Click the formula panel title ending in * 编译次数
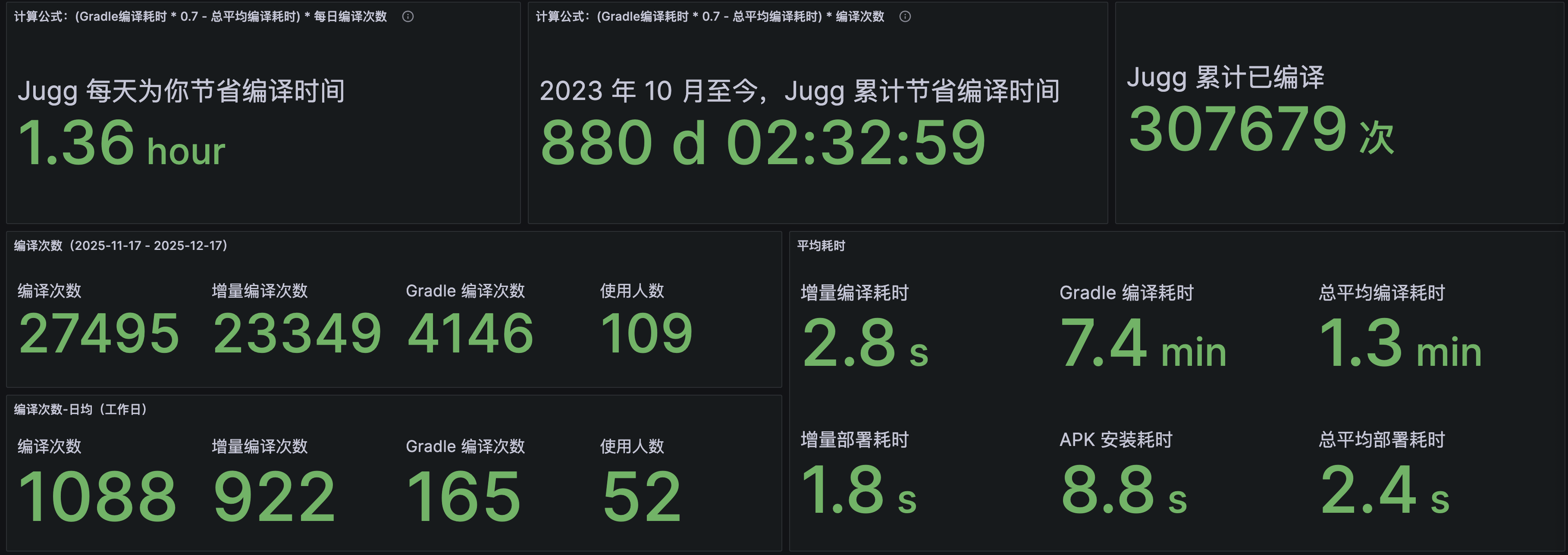1568x555 pixels. 710,16
